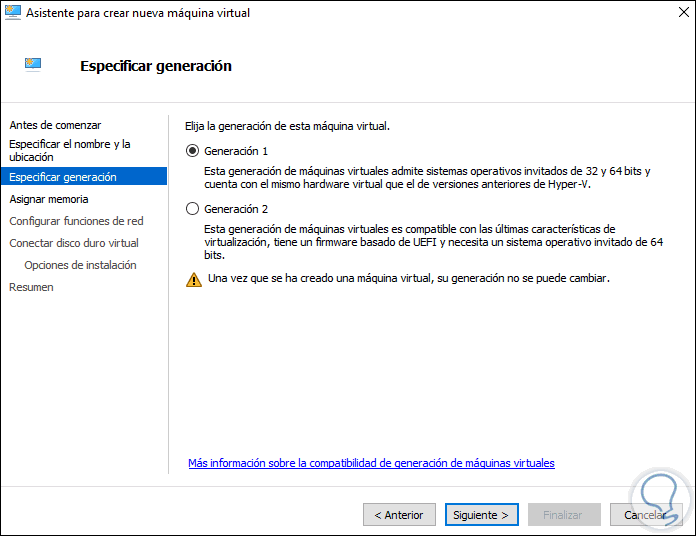The width and height of the screenshot is (696, 536).
Task: Click the 'Especificar generación' page heading
Action: point(155,66)
